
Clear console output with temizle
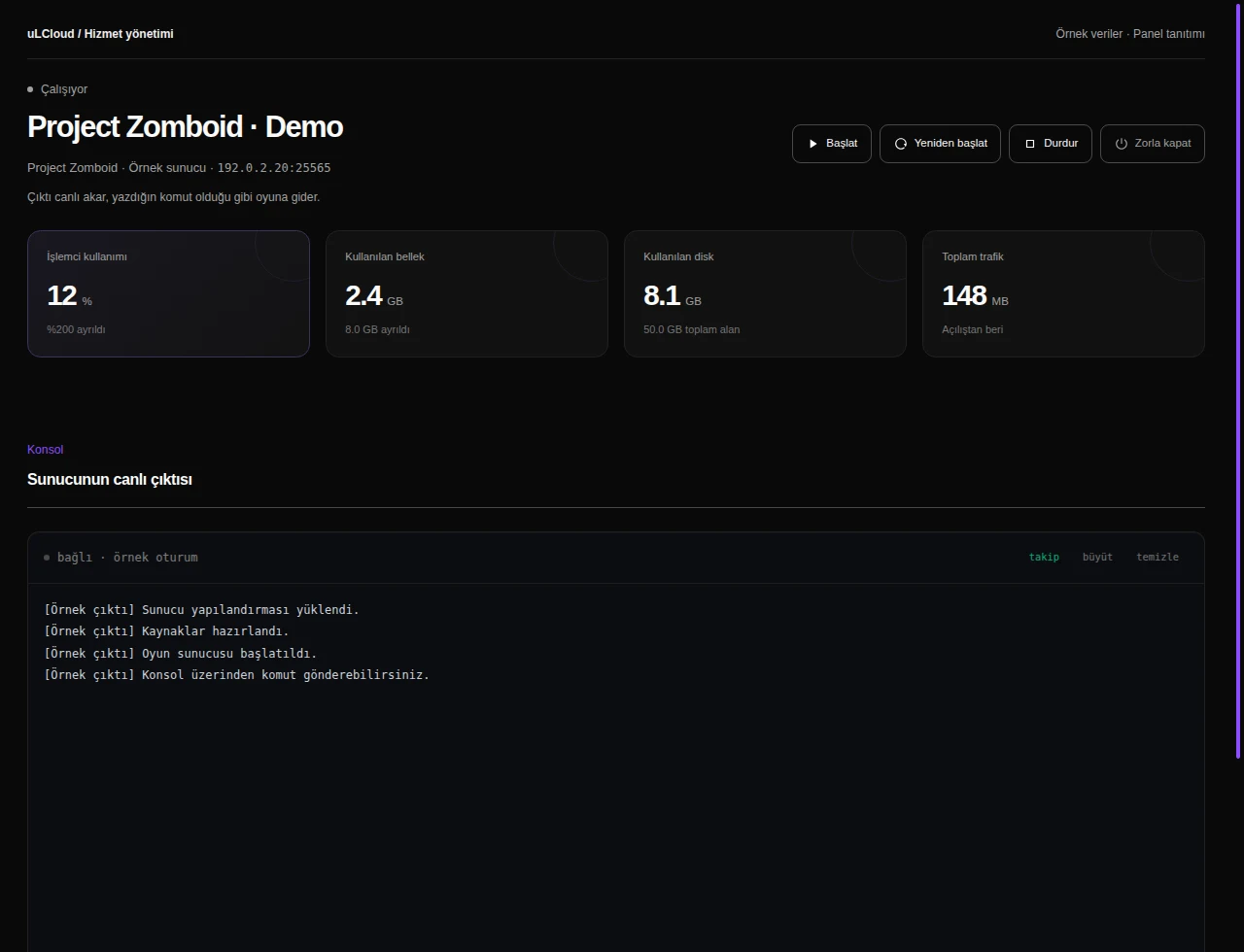pos(1158,557)
